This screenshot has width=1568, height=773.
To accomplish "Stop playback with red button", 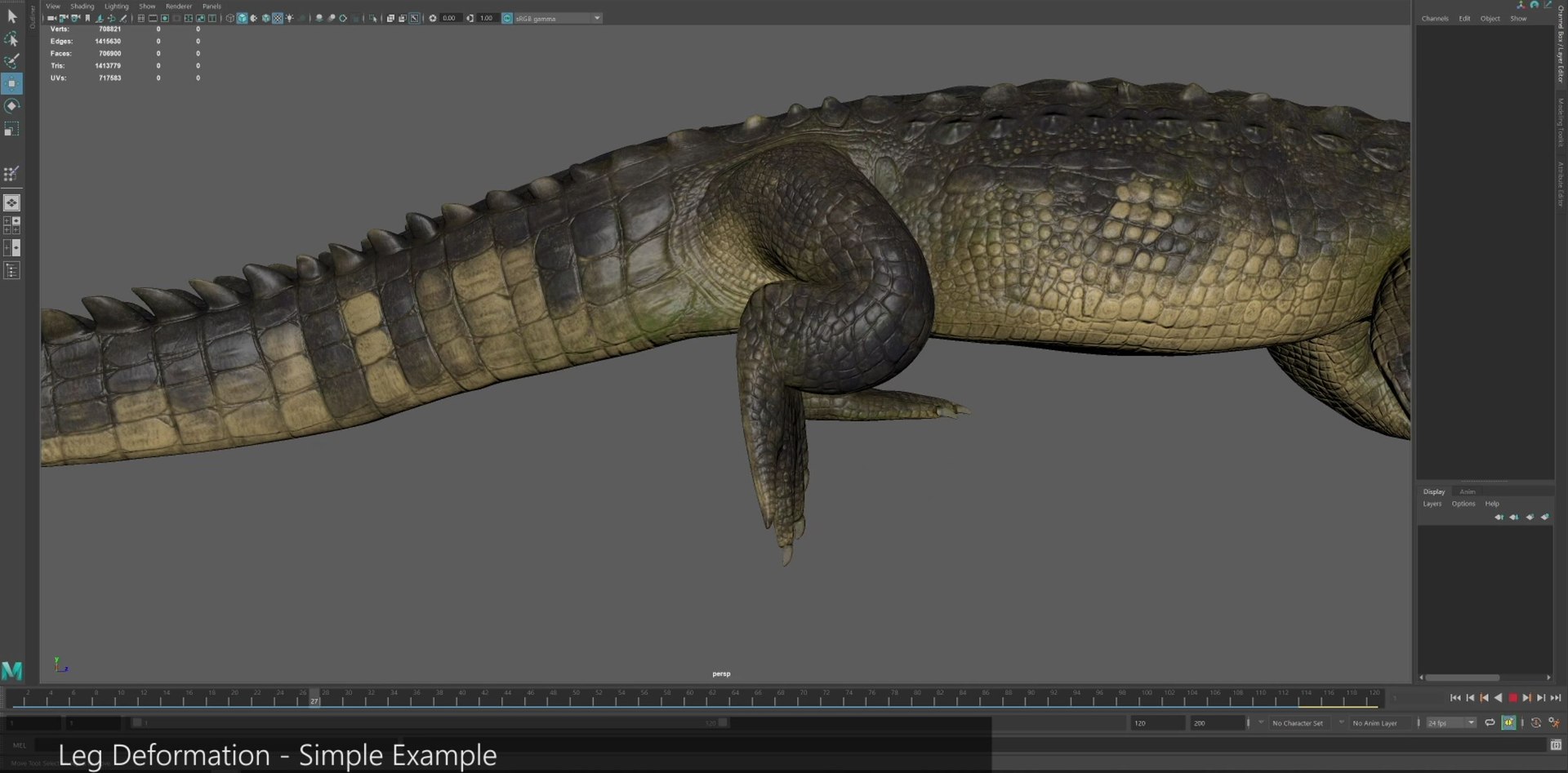I will (x=1512, y=698).
